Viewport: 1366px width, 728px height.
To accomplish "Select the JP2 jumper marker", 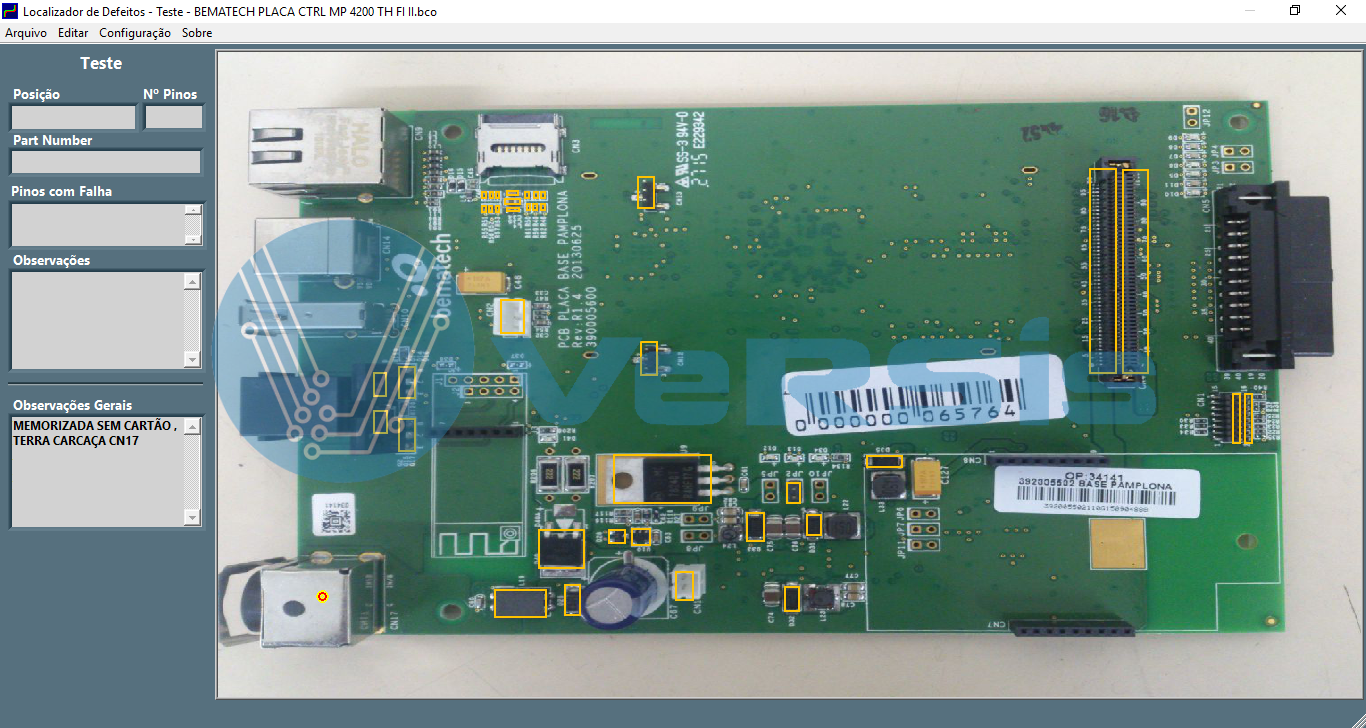I will (x=794, y=491).
